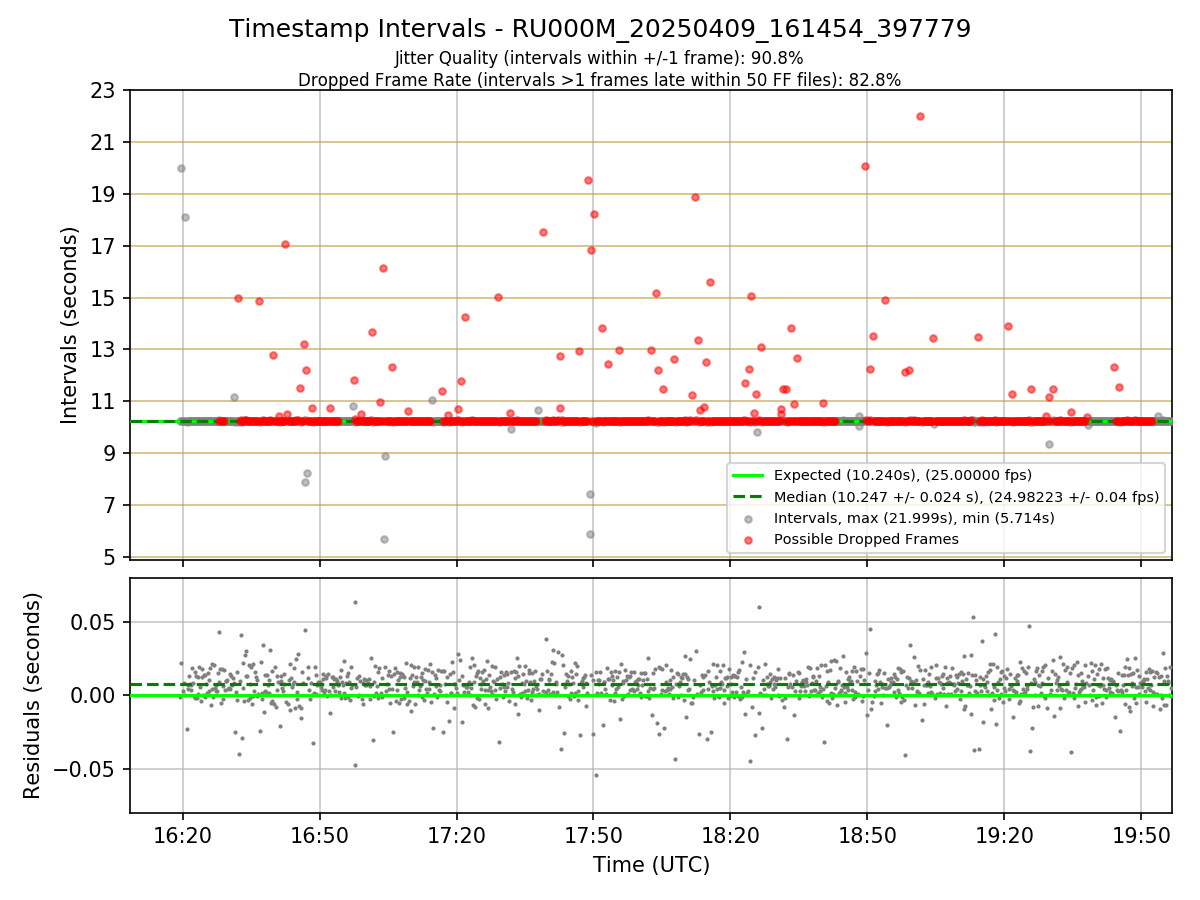The height and width of the screenshot is (900, 1200).
Task: Click the 'Time (UTC)' x-axis label
Action: click(651, 865)
